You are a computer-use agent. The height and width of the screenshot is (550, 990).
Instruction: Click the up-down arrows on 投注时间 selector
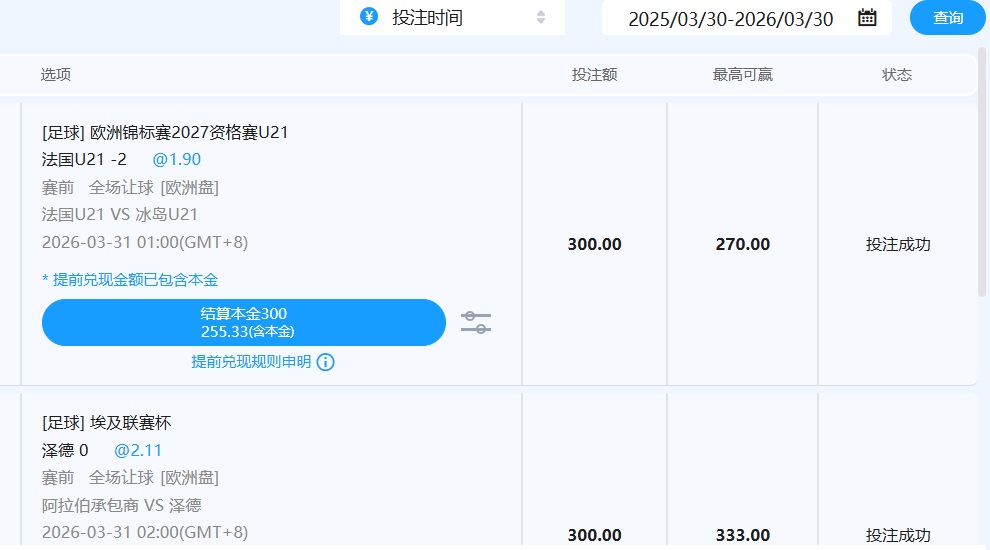(x=541, y=17)
